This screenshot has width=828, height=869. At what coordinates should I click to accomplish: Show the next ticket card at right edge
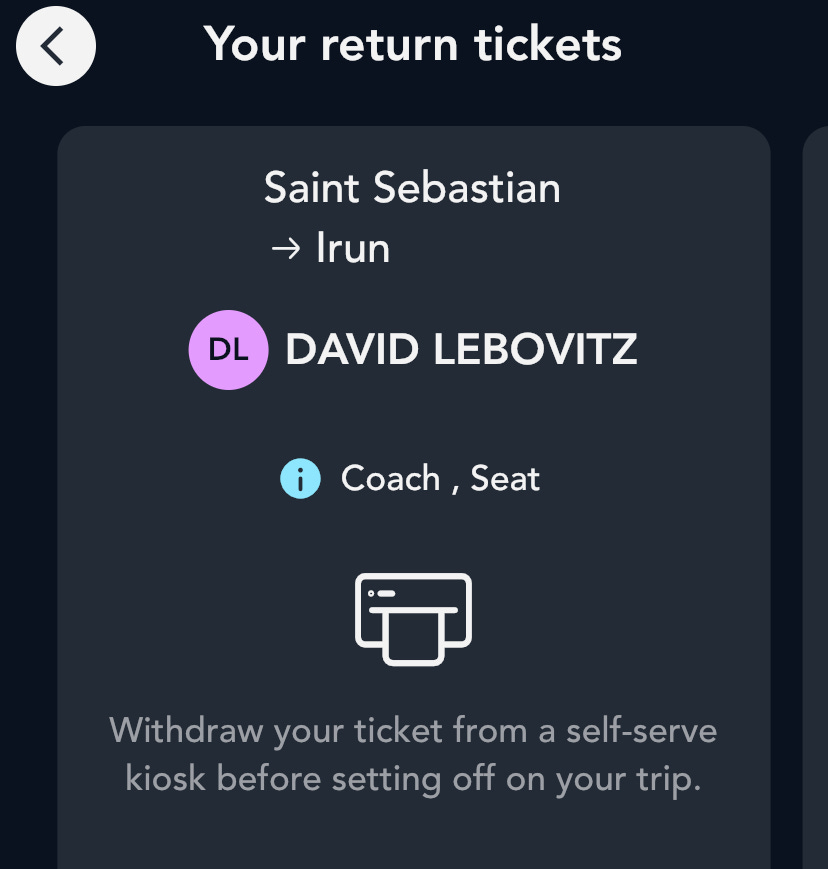815,498
